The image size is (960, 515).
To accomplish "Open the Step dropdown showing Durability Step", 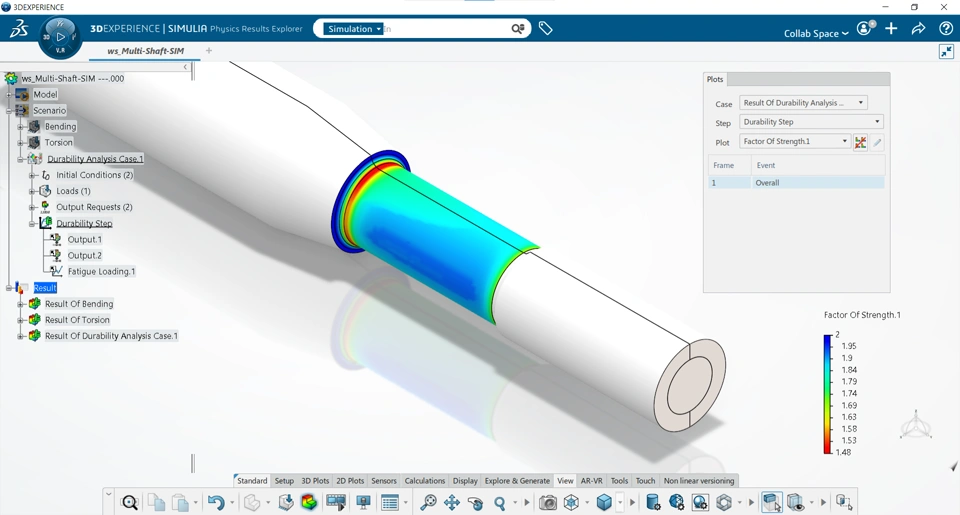I will coord(811,122).
